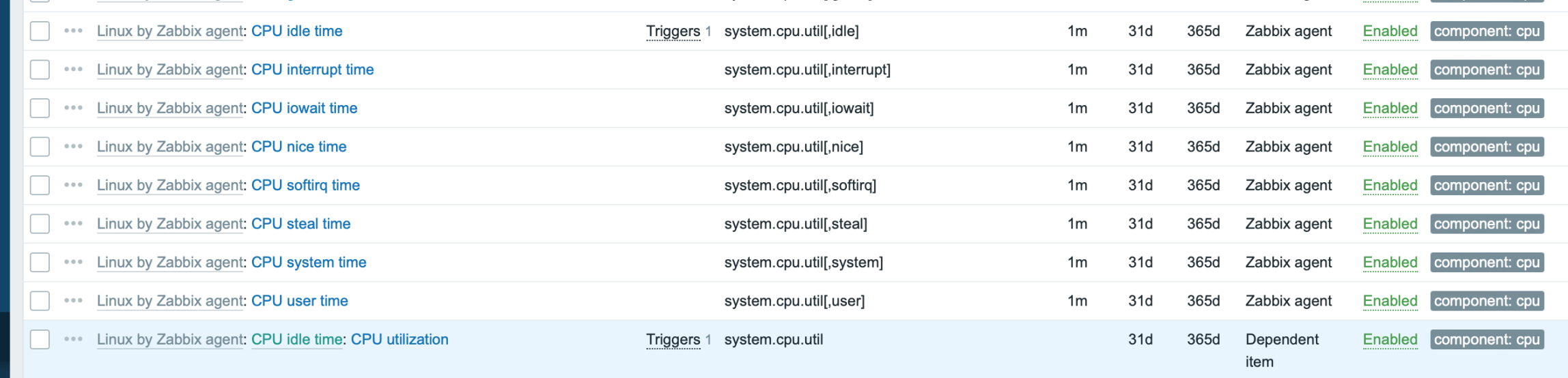1568x378 pixels.
Task: Check the CPU idle time row checkbox
Action: coord(40,31)
